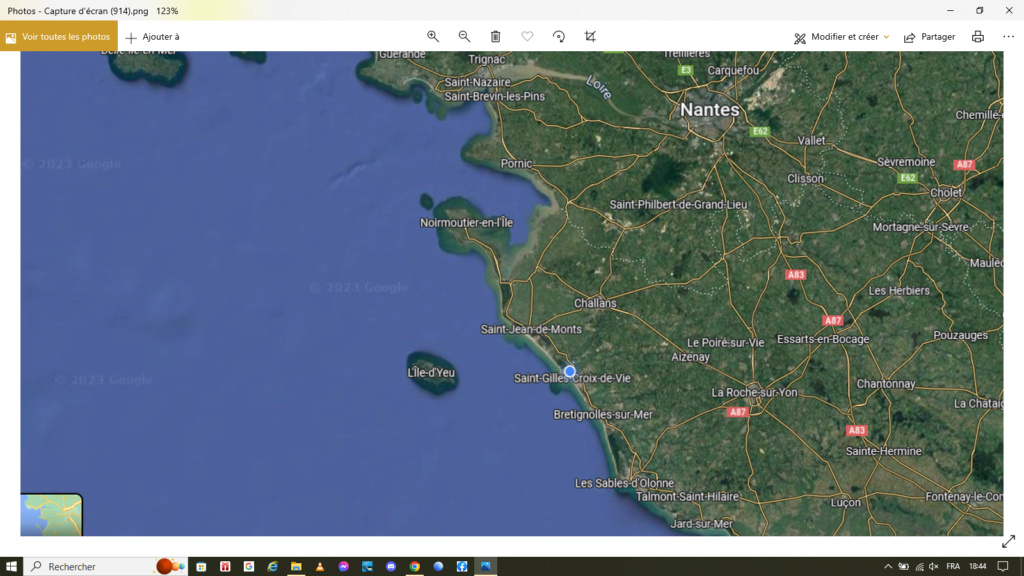
Task: Click the L'Île-d'Yeu label on the map
Action: pyautogui.click(x=431, y=372)
